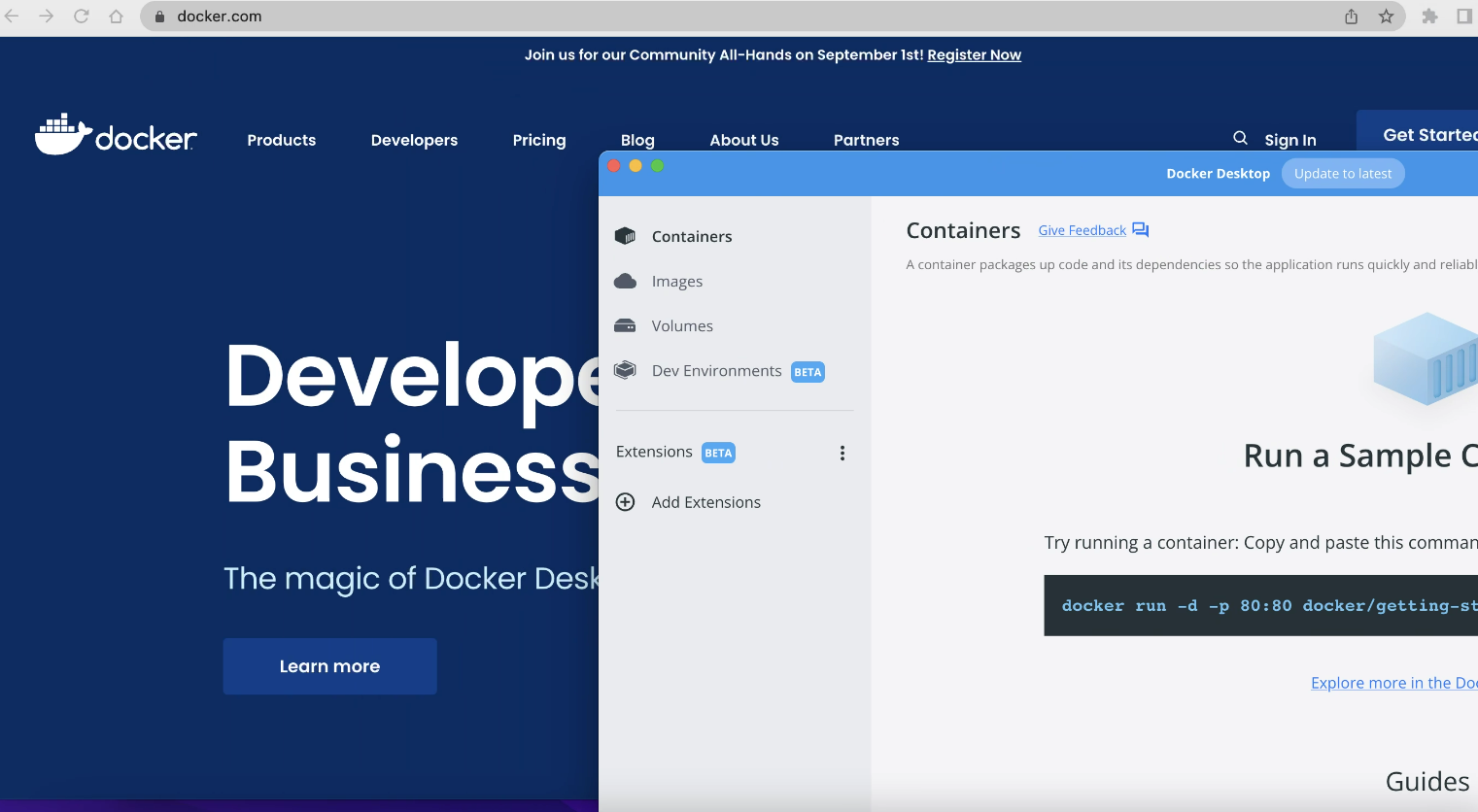This screenshot has height=812, width=1478.
Task: Maximize the Docker Desktop window
Action: [x=658, y=166]
